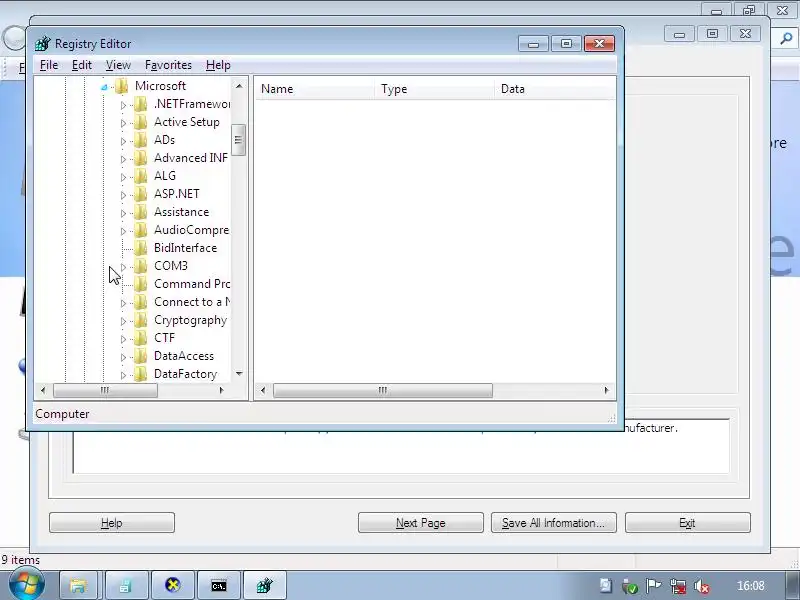Image resolution: width=800 pixels, height=600 pixels.
Task: Expand the DataAccess key
Action: click(123, 357)
